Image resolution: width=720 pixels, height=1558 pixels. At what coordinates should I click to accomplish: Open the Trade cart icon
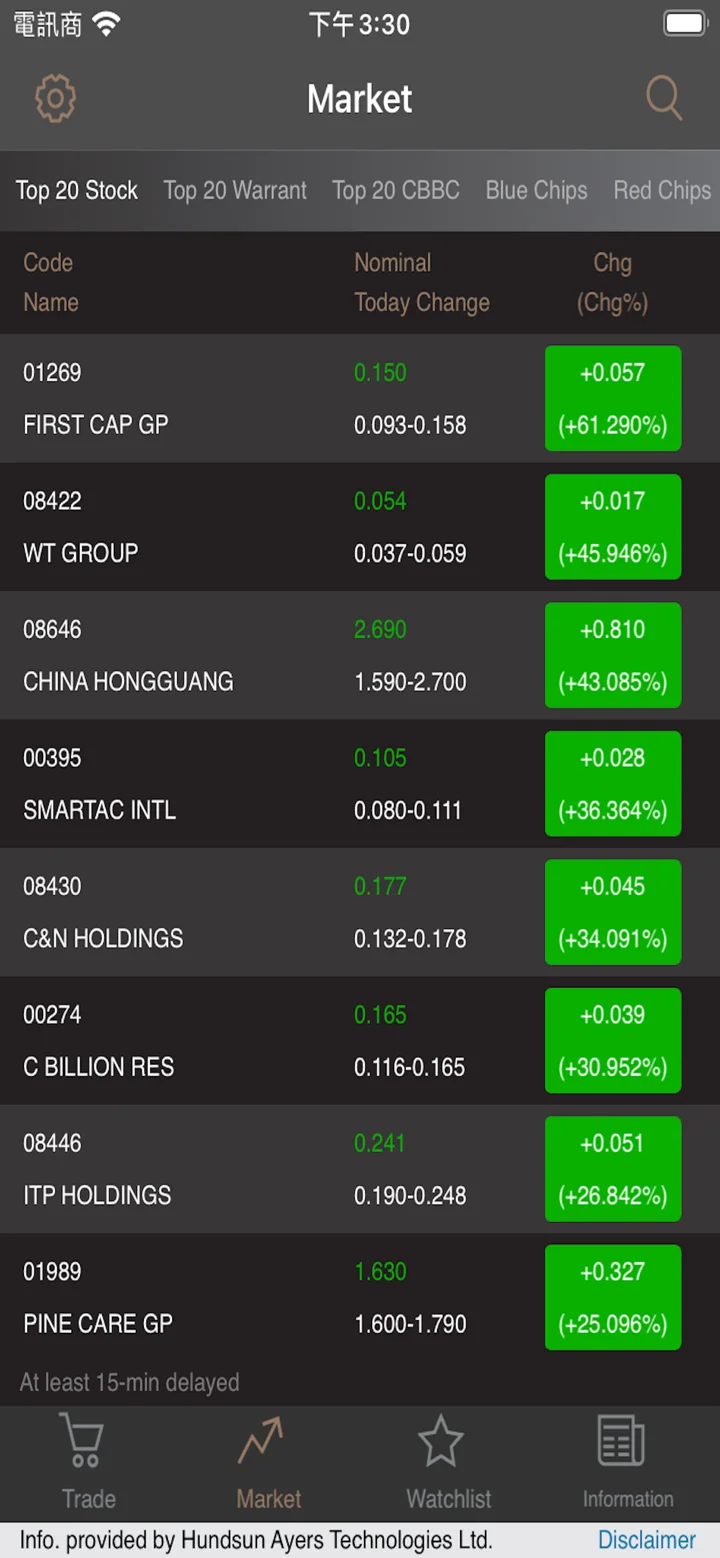tap(82, 1441)
